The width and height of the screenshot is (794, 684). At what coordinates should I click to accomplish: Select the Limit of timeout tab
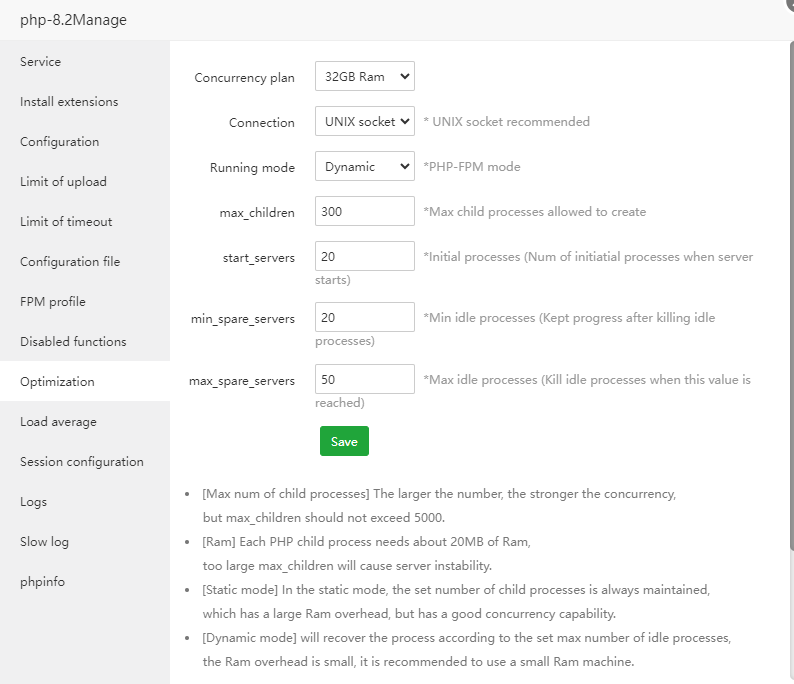[x=66, y=222]
